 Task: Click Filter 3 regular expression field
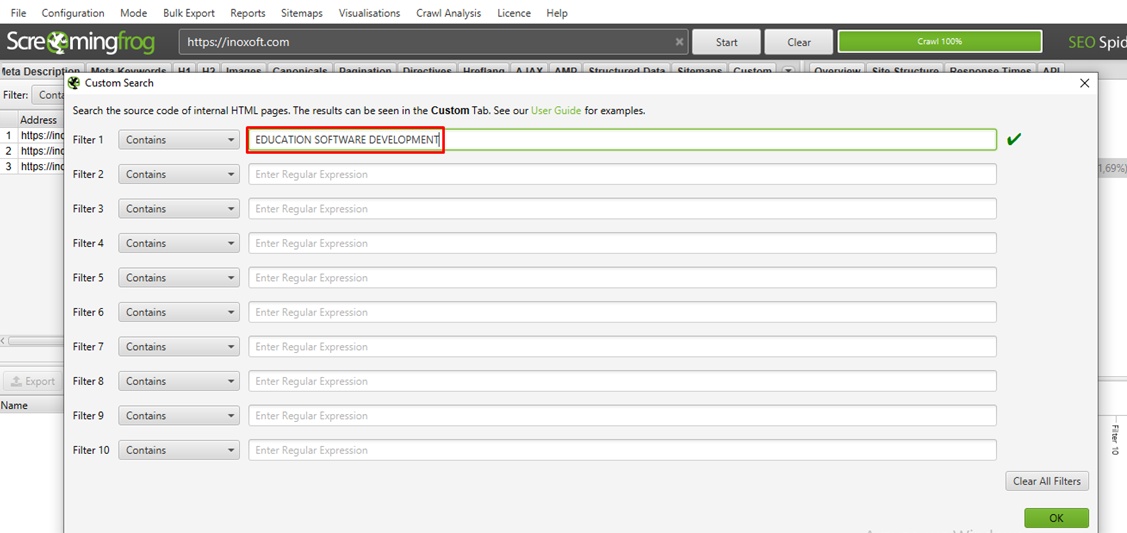pos(622,208)
